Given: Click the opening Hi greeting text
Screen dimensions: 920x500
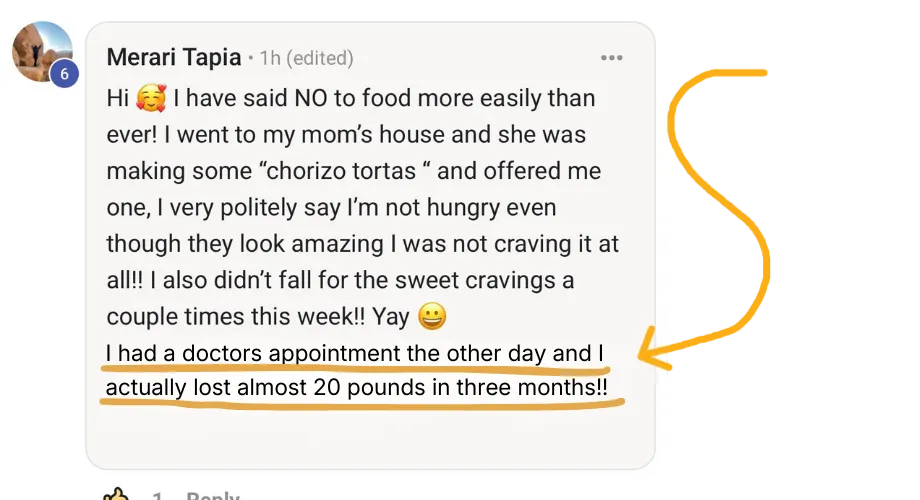Looking at the screenshot, I should (117, 98).
